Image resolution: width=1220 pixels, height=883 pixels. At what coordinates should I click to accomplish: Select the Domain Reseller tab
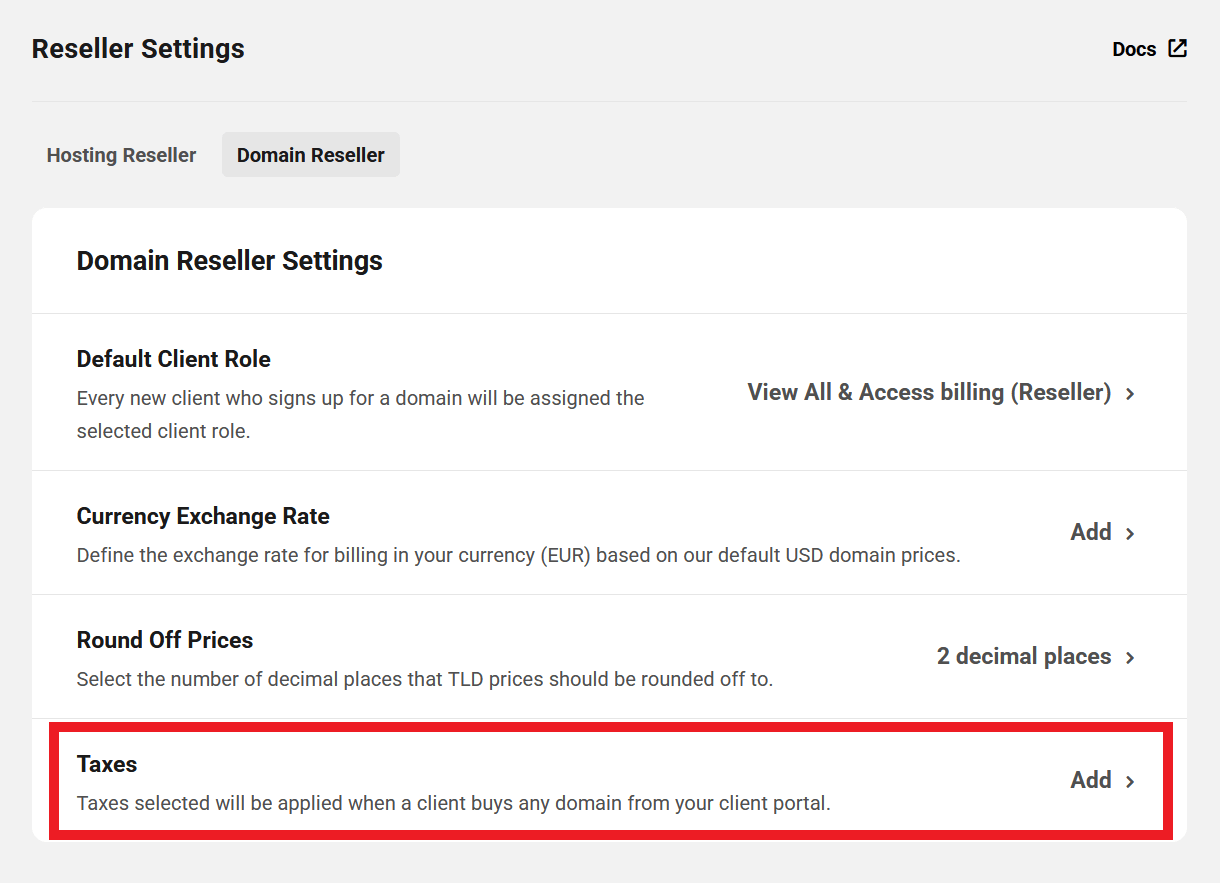(311, 155)
